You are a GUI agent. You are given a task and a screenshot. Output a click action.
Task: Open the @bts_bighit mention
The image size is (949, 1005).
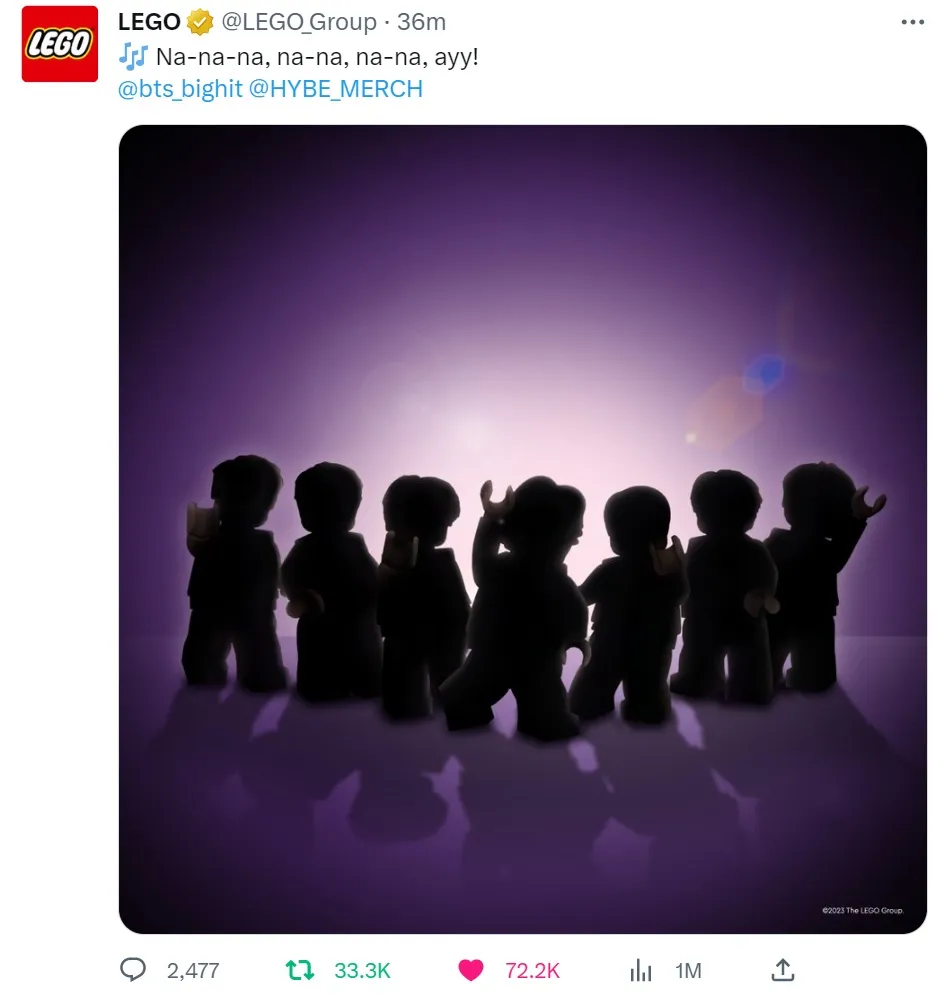[181, 88]
